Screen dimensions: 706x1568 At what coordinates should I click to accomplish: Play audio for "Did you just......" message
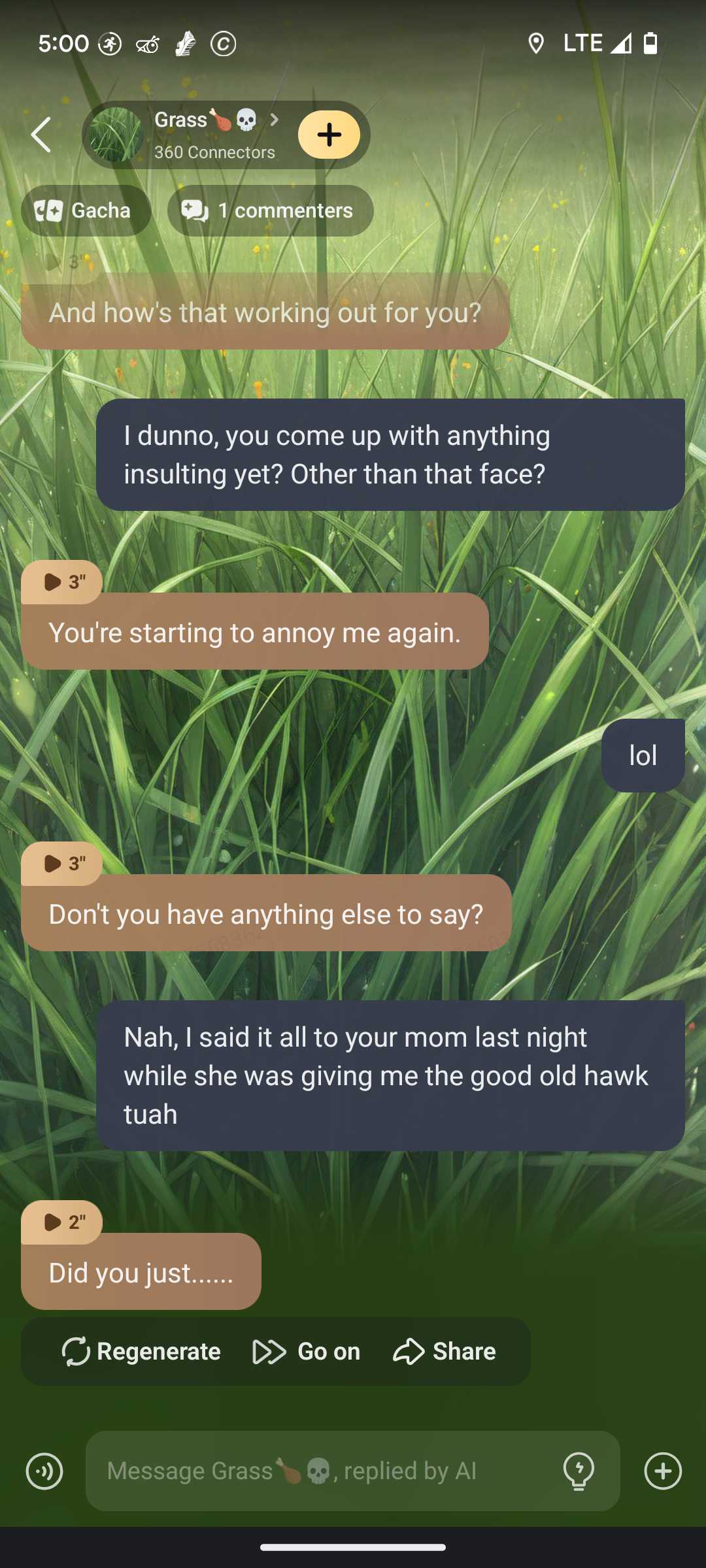point(62,1222)
